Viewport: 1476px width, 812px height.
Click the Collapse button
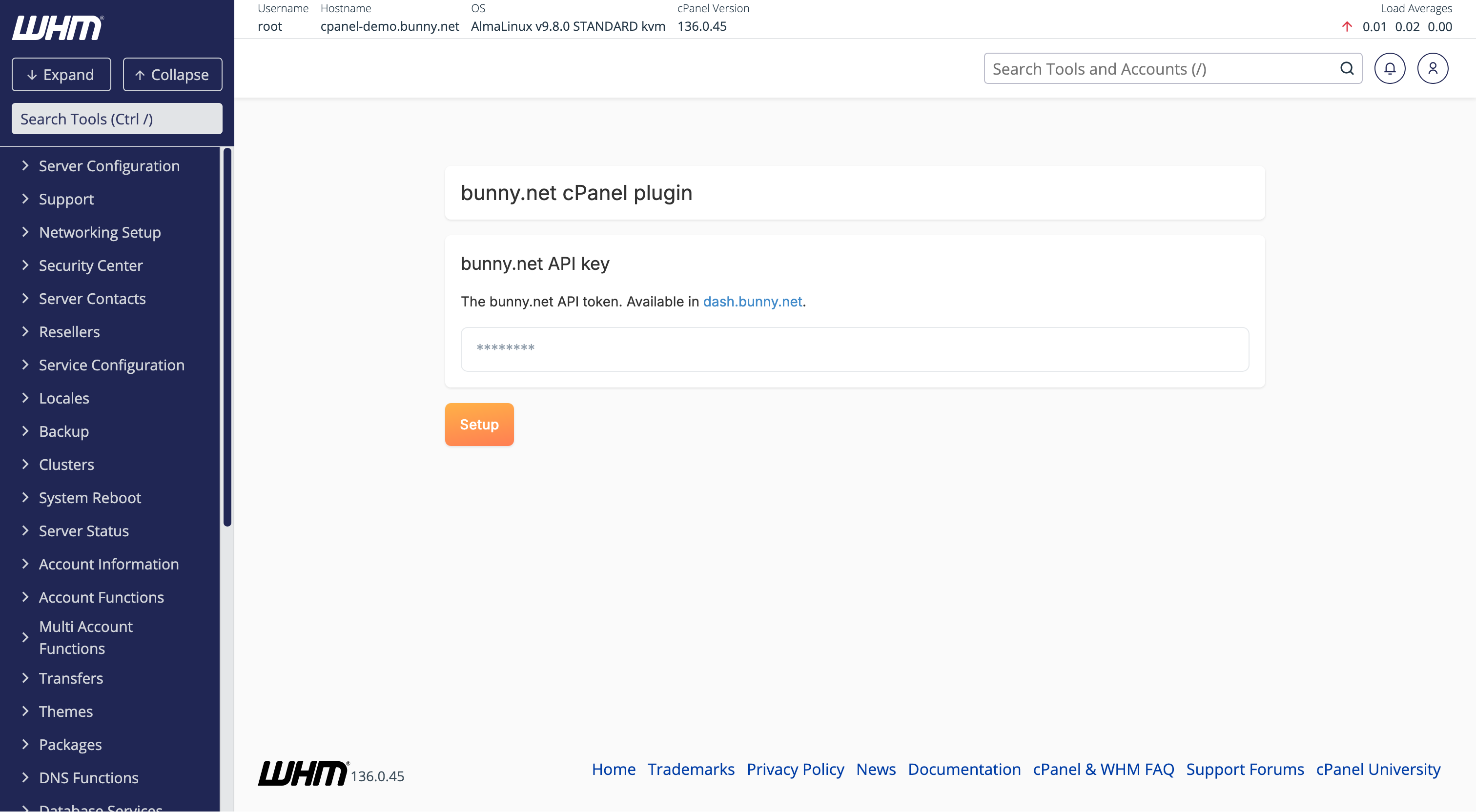172,75
